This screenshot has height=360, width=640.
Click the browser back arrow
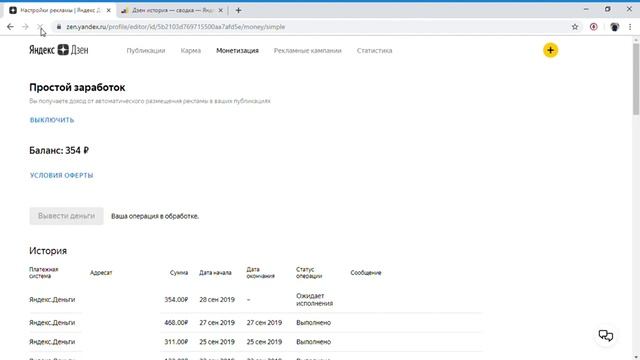click(x=10, y=27)
